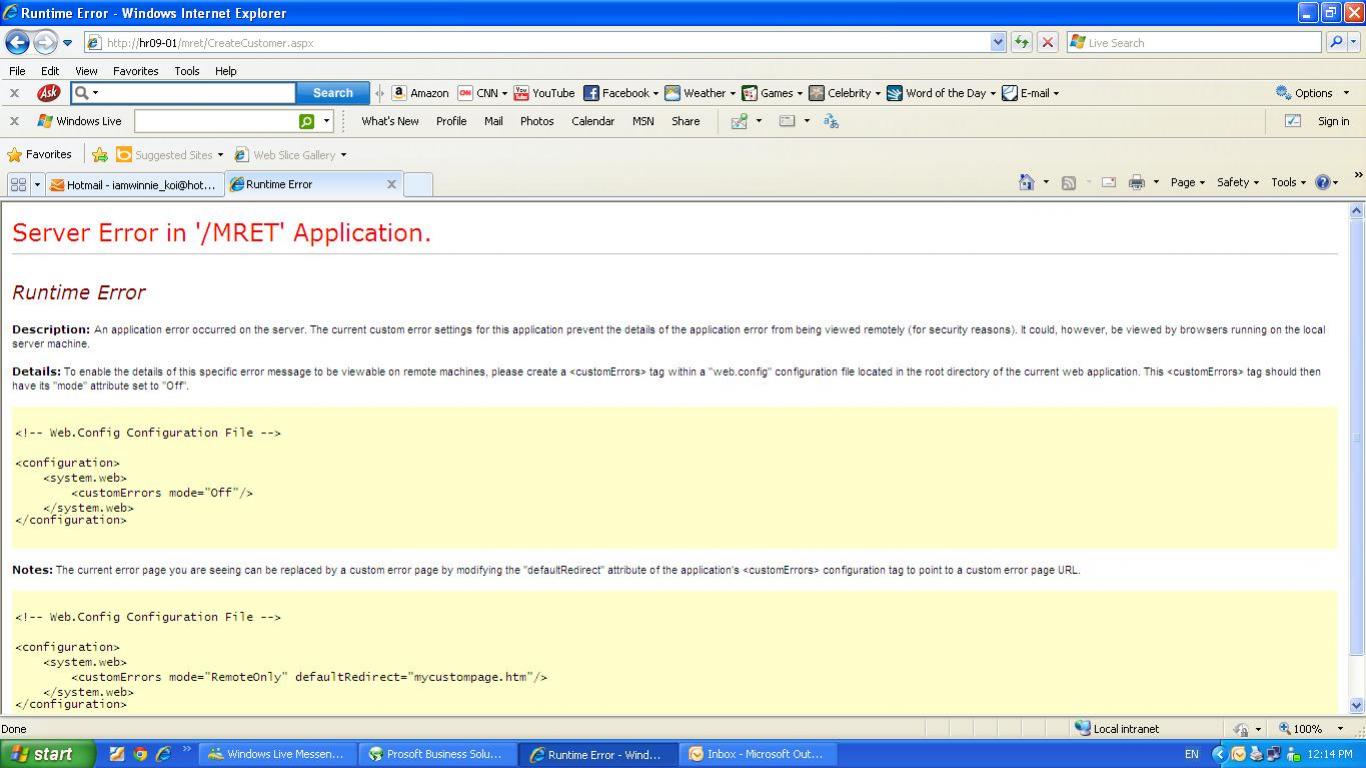Open the Weather toolbar dropdown
1366x768 pixels.
732,93
